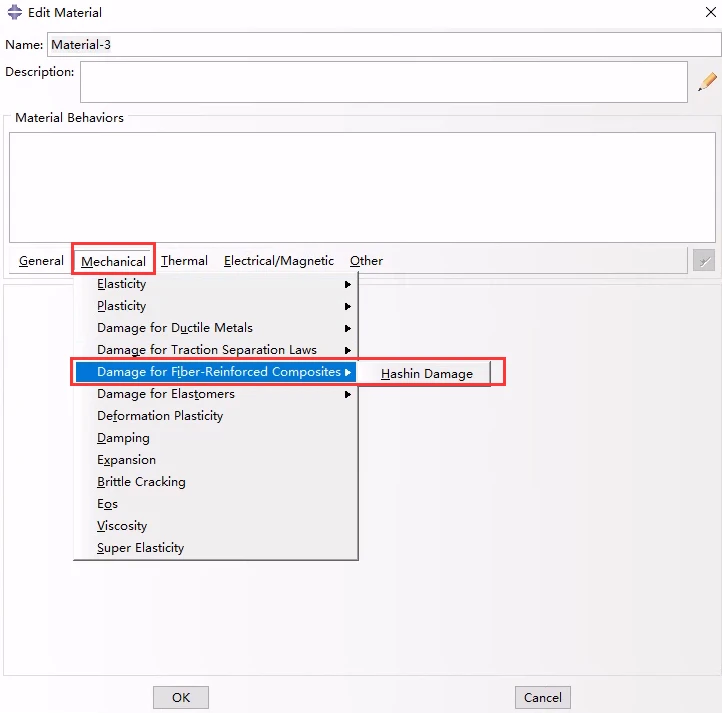722x713 pixels.
Task: Open the General menu
Action: click(41, 261)
